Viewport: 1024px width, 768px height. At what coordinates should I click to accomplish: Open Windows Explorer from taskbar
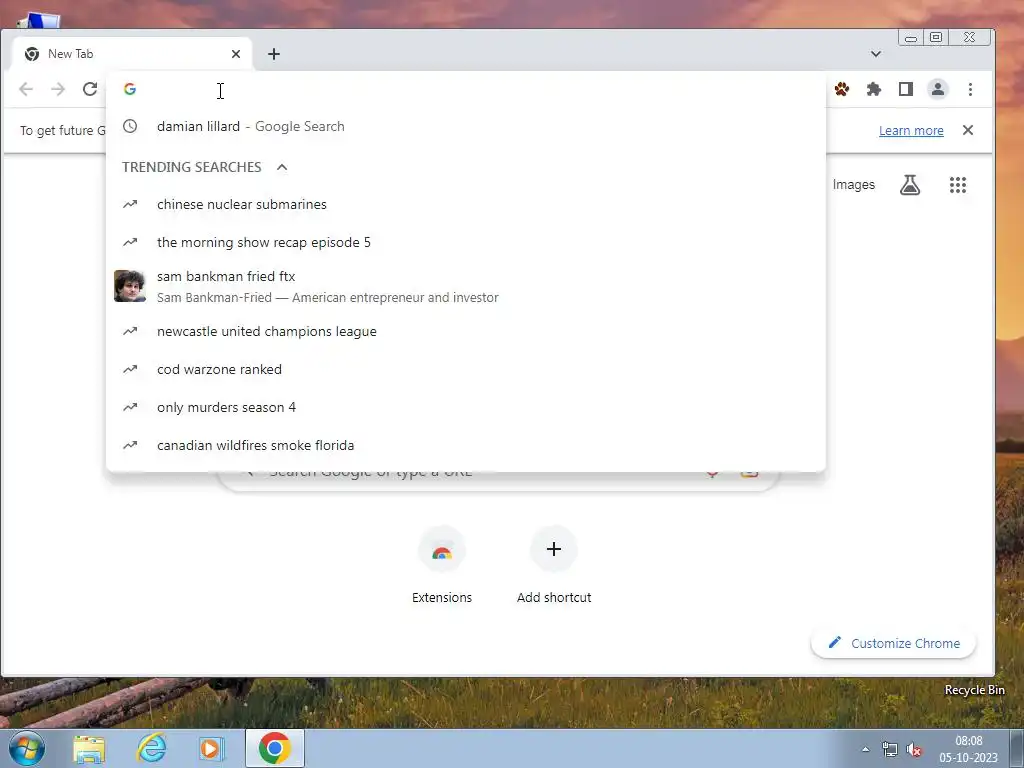click(89, 749)
